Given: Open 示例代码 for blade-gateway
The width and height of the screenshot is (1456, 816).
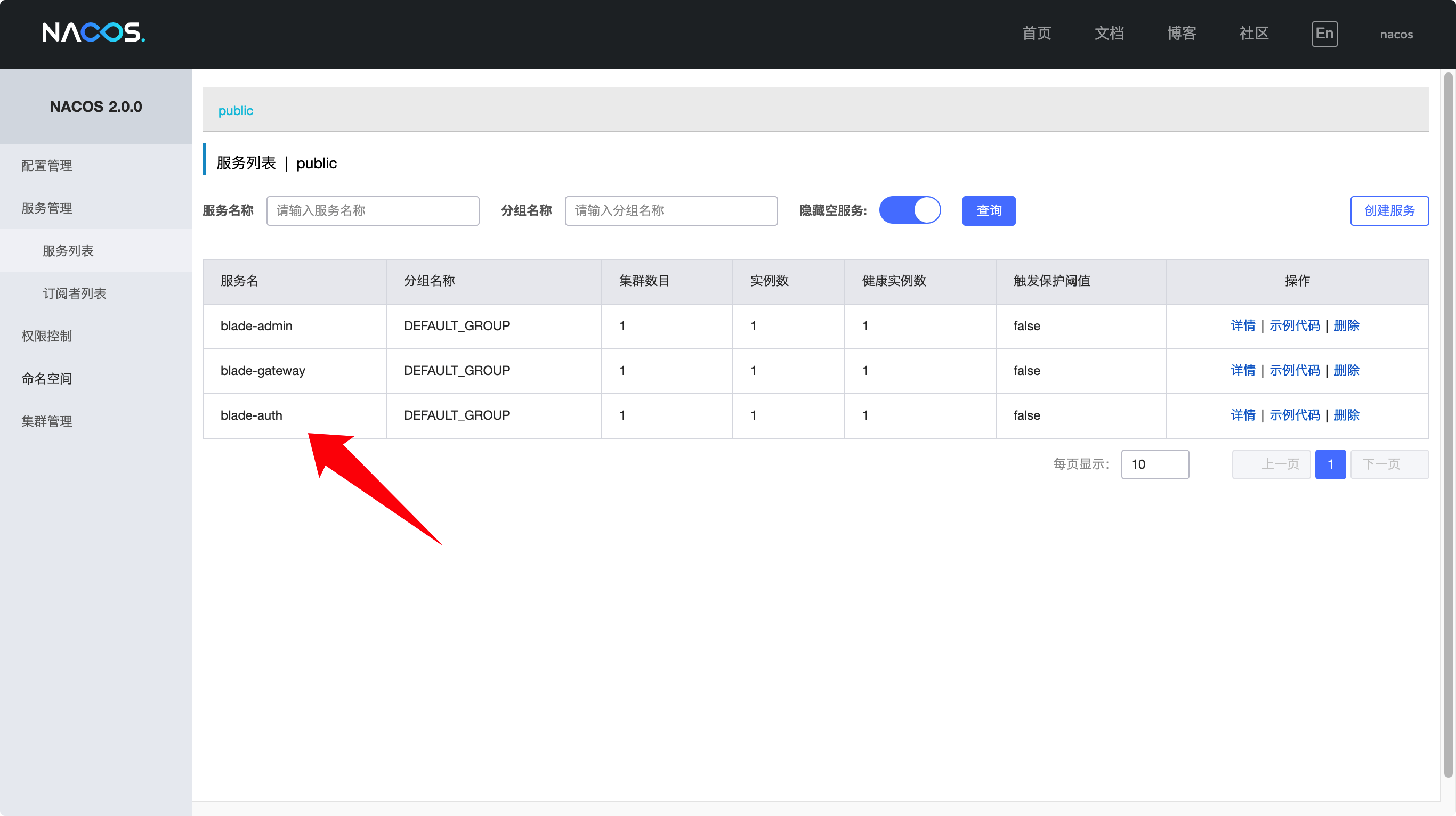Looking at the screenshot, I should pos(1295,370).
